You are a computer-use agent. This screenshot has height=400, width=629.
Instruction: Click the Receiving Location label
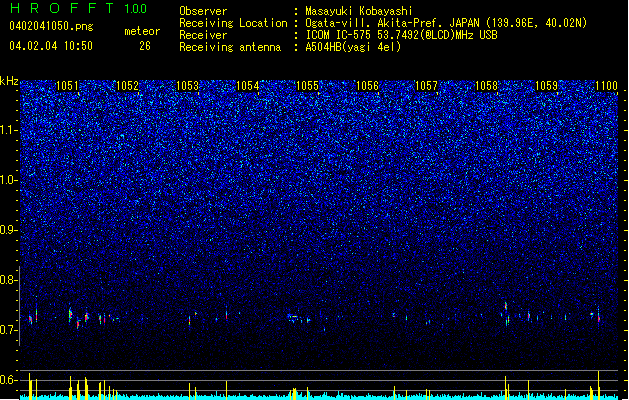[x=233, y=23]
